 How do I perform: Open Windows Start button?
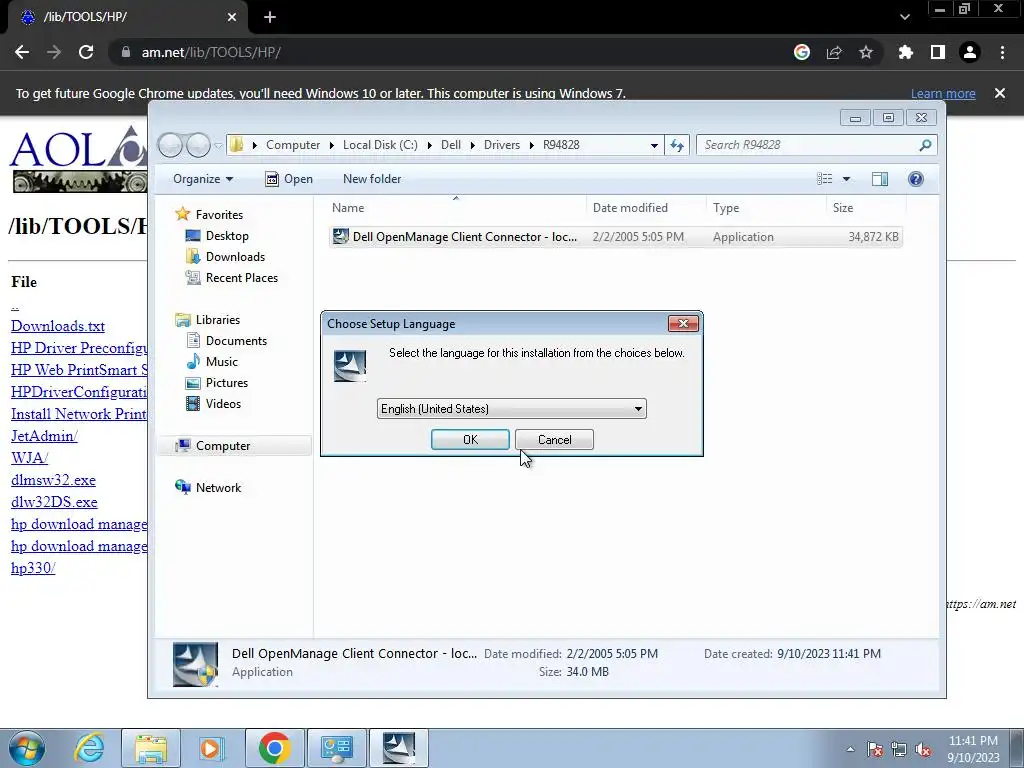pos(26,748)
